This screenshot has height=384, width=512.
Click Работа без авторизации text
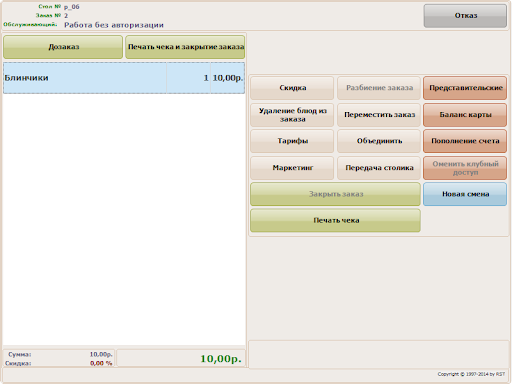[x=114, y=25]
